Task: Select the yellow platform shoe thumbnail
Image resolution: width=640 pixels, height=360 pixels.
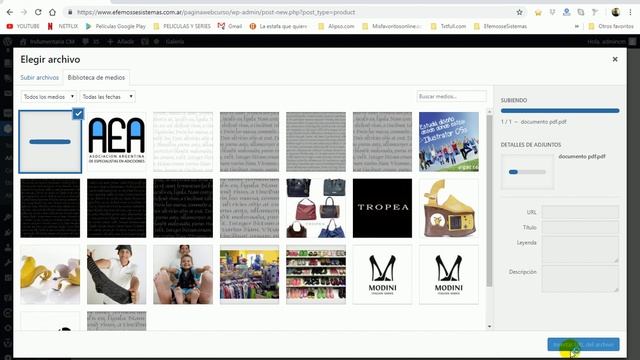Action: tap(449, 208)
